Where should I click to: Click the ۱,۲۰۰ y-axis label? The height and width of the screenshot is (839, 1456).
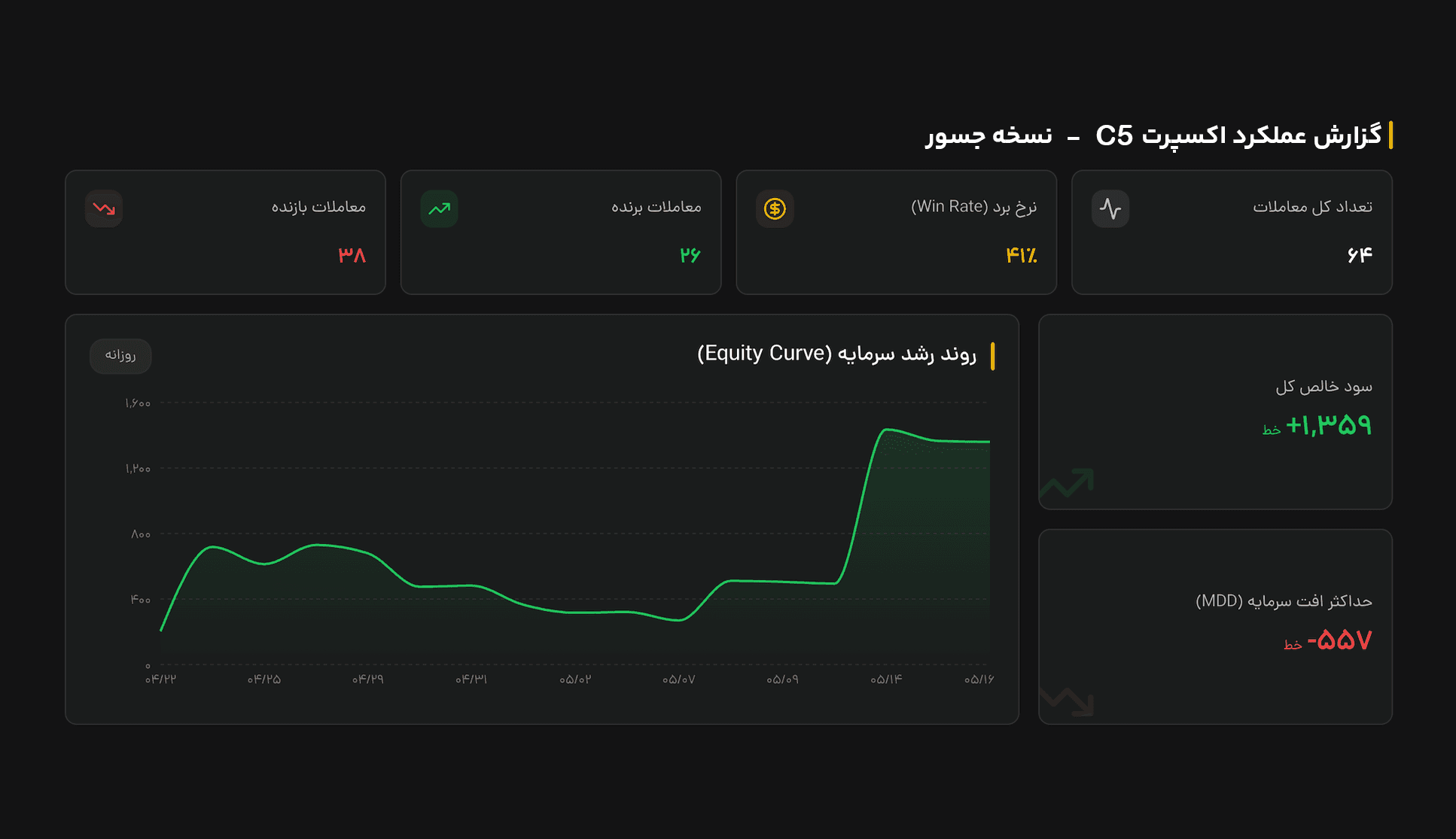[x=138, y=469]
